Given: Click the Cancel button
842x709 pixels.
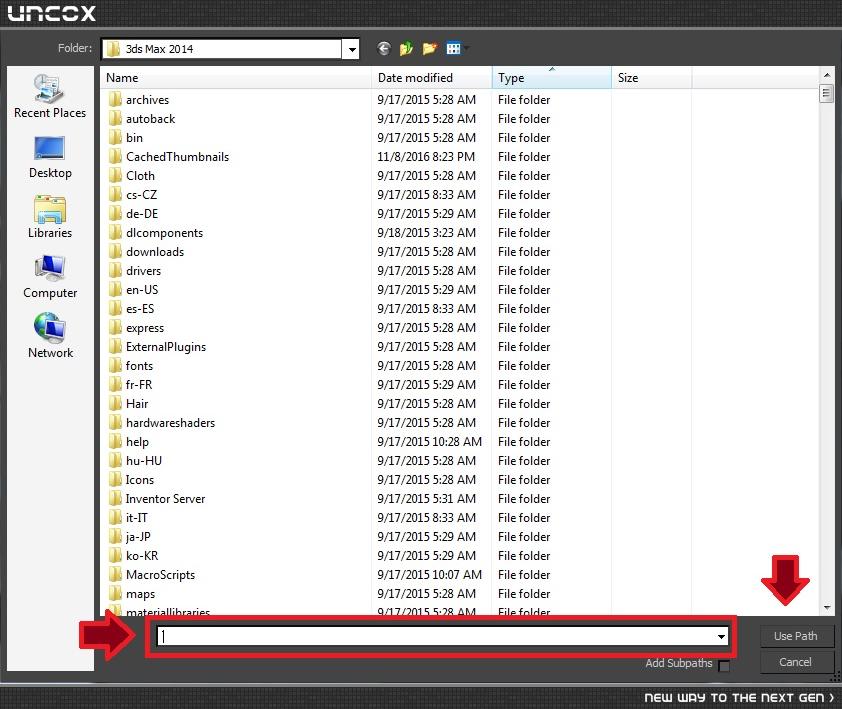Looking at the screenshot, I should [x=795, y=662].
